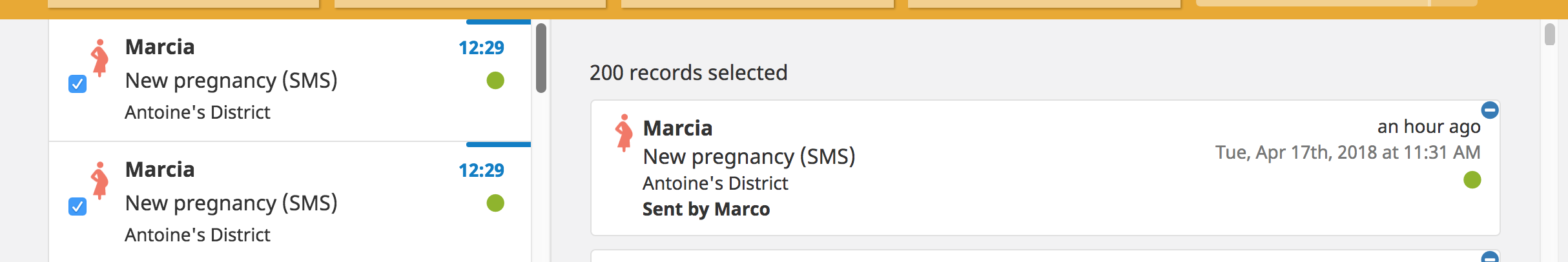The width and height of the screenshot is (1568, 262).
Task: Click 12:29 timestamp on second Marcia report
Action: click(481, 170)
